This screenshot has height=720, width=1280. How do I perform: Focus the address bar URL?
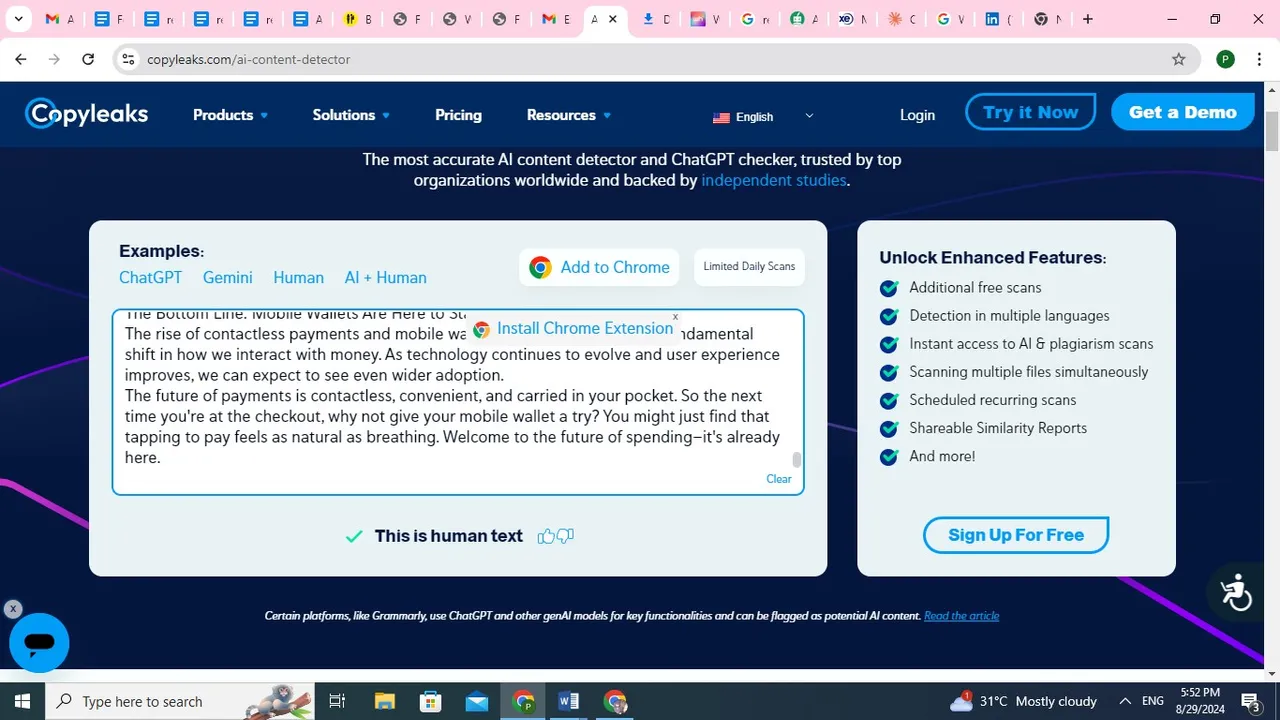249,59
